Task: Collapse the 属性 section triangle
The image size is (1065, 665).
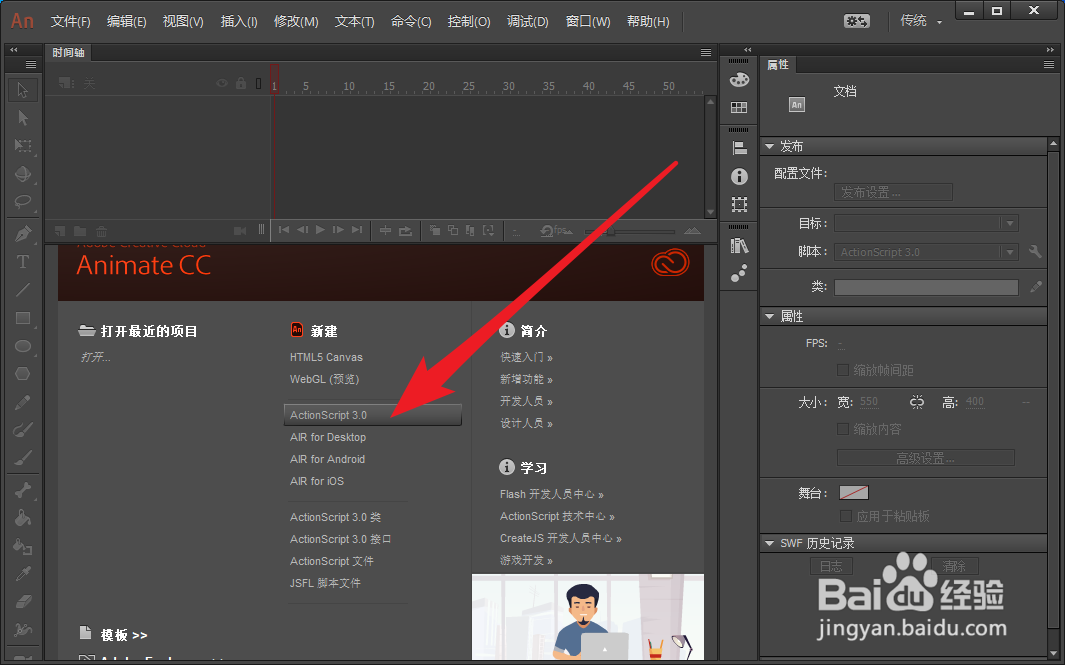Action: 770,316
